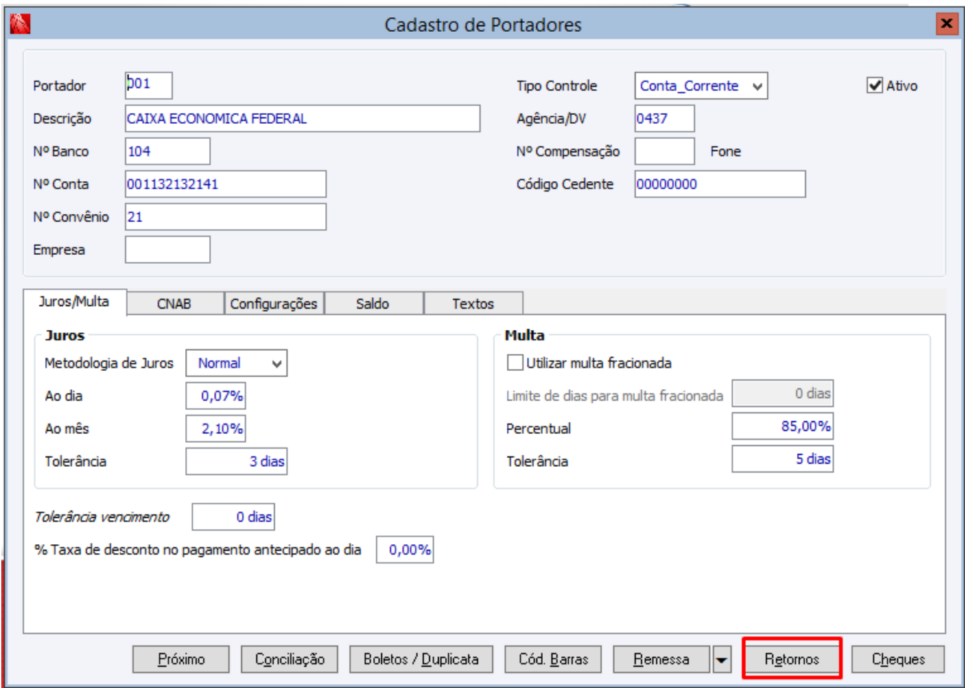
Task: Close the Cadastro de Portadores window
Action: coord(945,23)
